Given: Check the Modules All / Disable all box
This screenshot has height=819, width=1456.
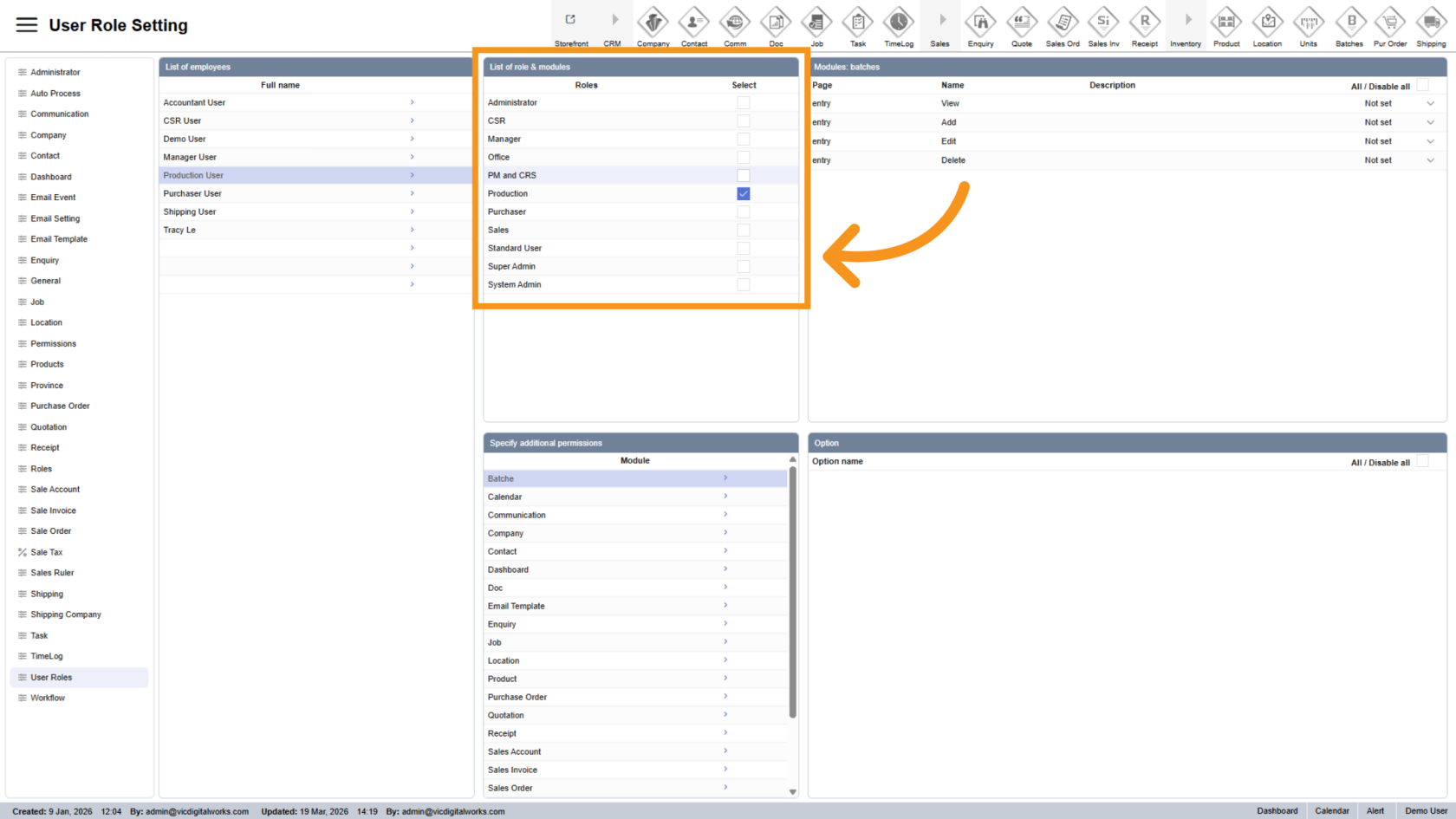Looking at the screenshot, I should click(x=1422, y=86).
